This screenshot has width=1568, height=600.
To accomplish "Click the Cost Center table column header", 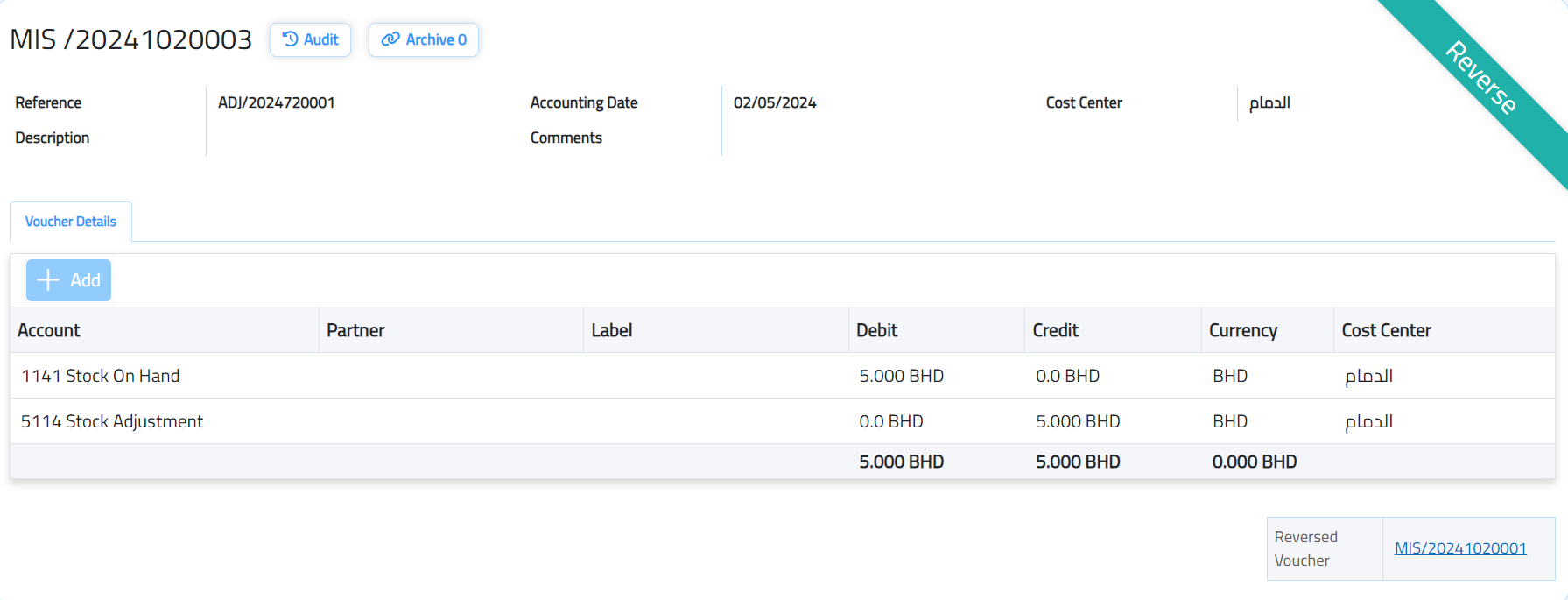I will [x=1386, y=330].
